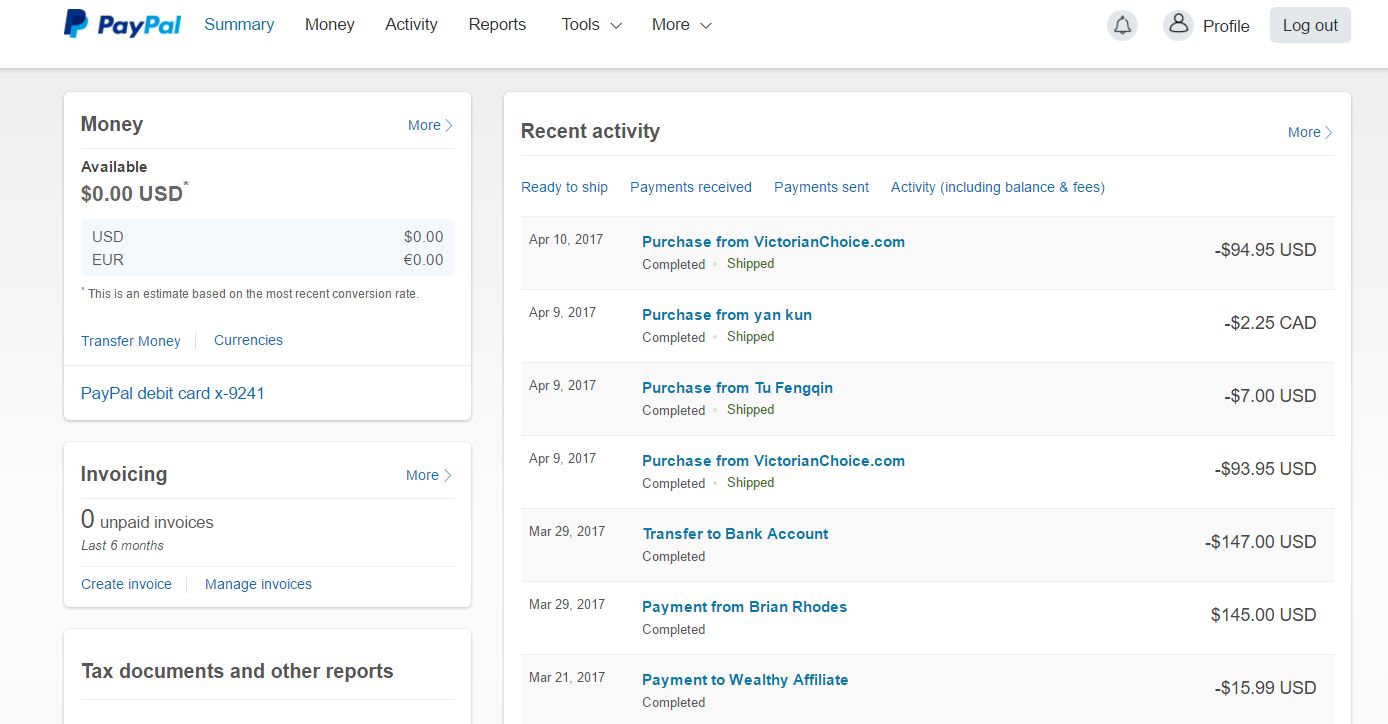The height and width of the screenshot is (724, 1388).
Task: Open PayPal debit card x-9241
Action: click(x=173, y=393)
